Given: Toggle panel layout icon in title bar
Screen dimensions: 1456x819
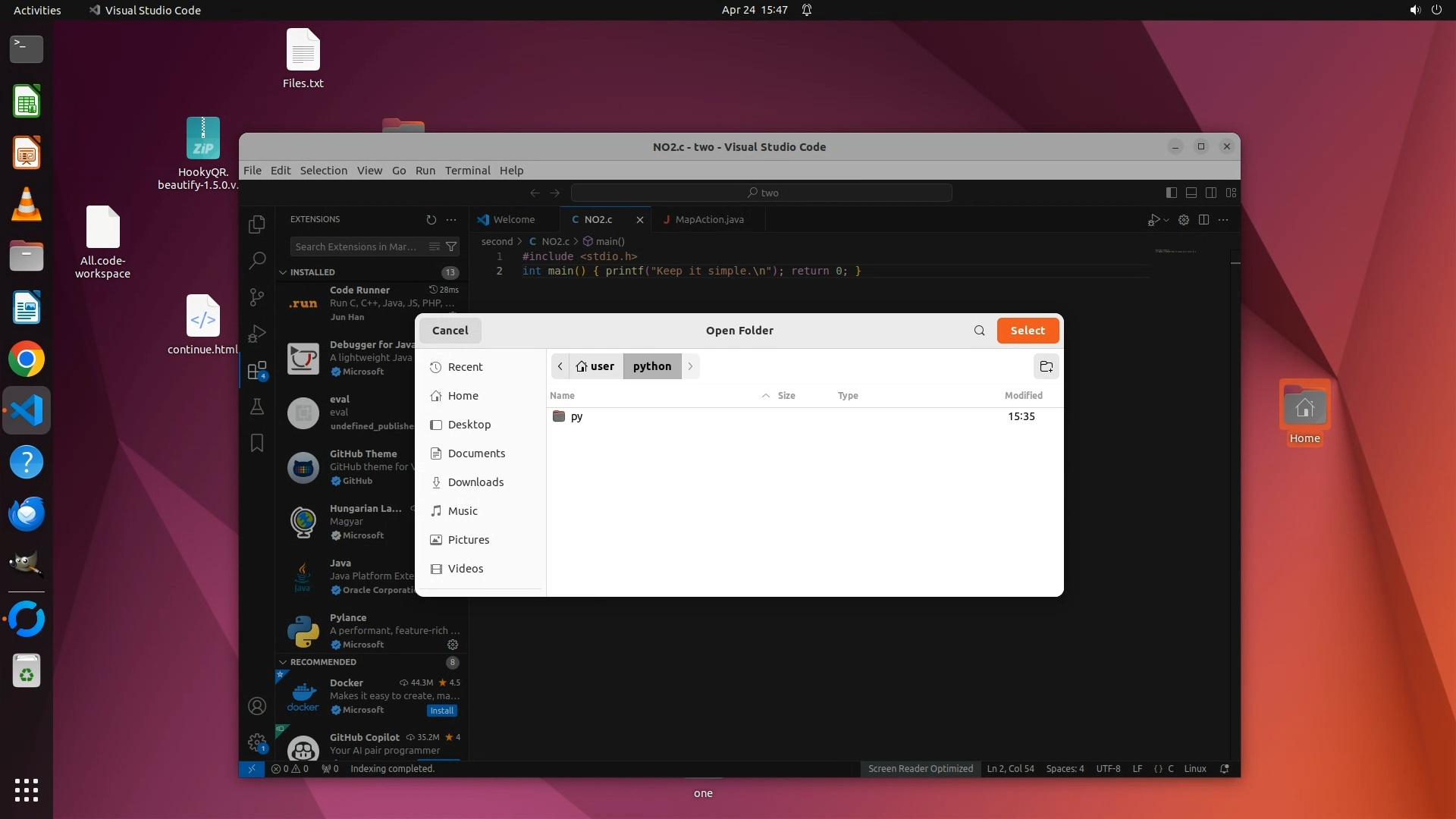Looking at the screenshot, I should click(1191, 193).
